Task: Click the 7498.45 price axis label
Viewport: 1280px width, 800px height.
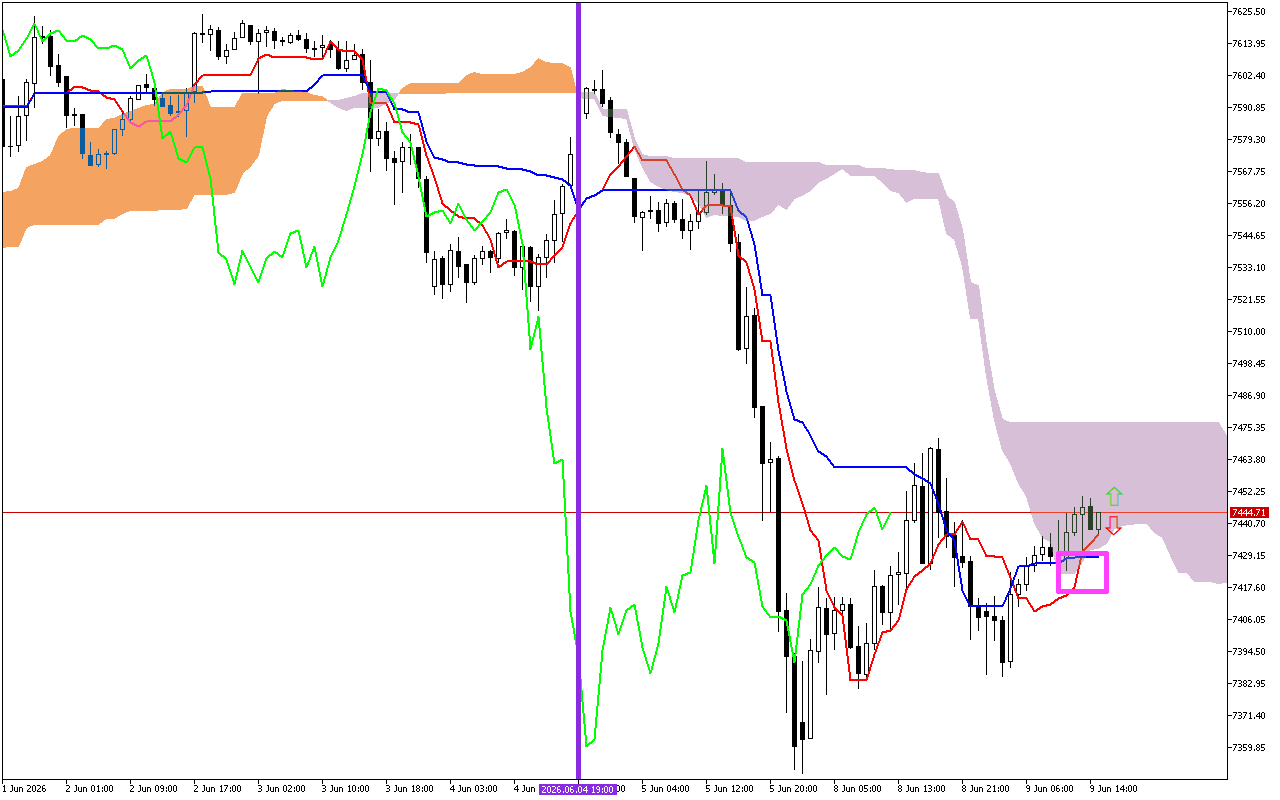Action: coord(1250,363)
